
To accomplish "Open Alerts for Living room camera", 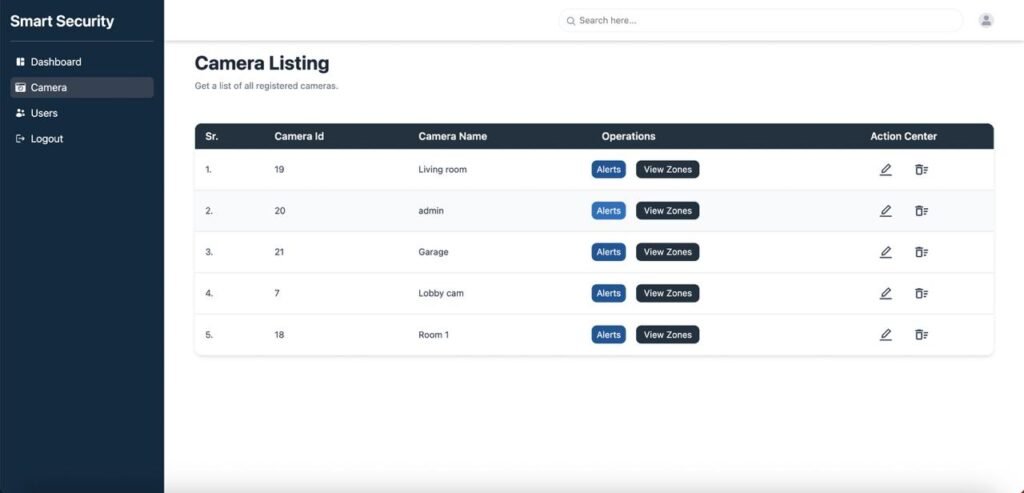I will pos(608,170).
